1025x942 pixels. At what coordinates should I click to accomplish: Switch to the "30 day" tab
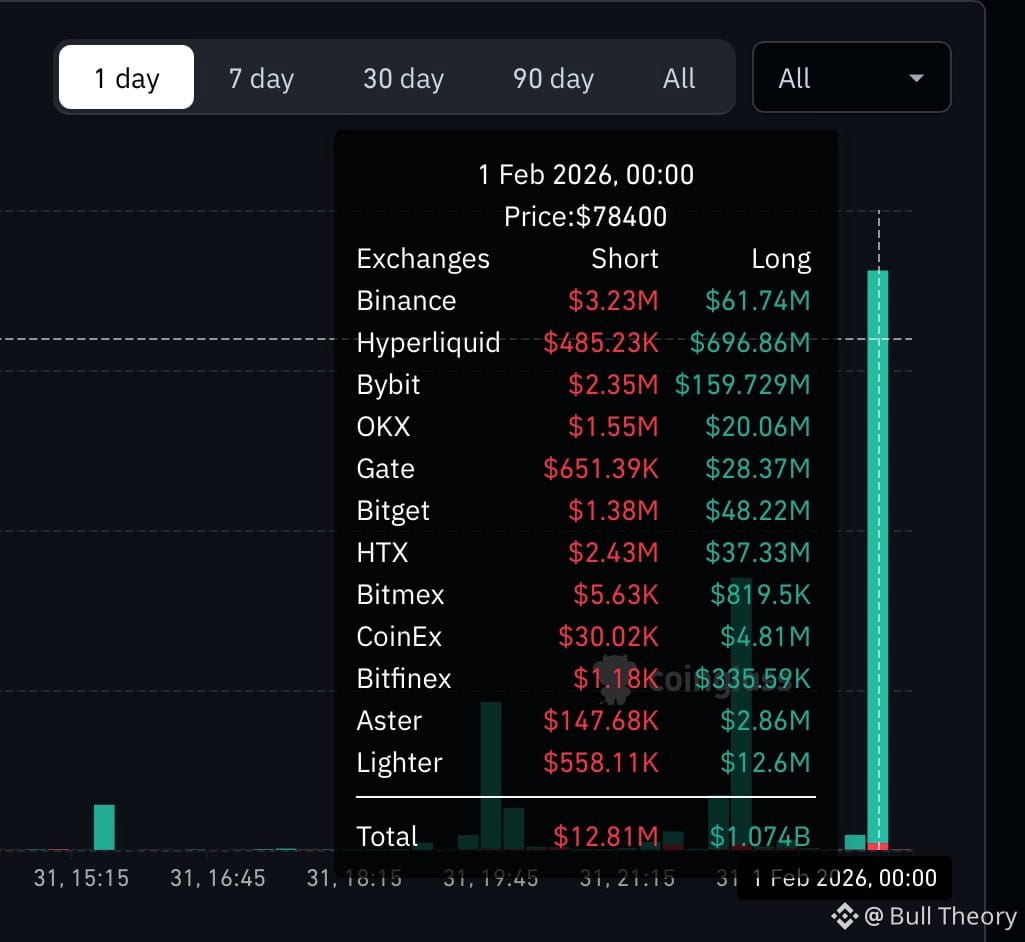tap(403, 78)
